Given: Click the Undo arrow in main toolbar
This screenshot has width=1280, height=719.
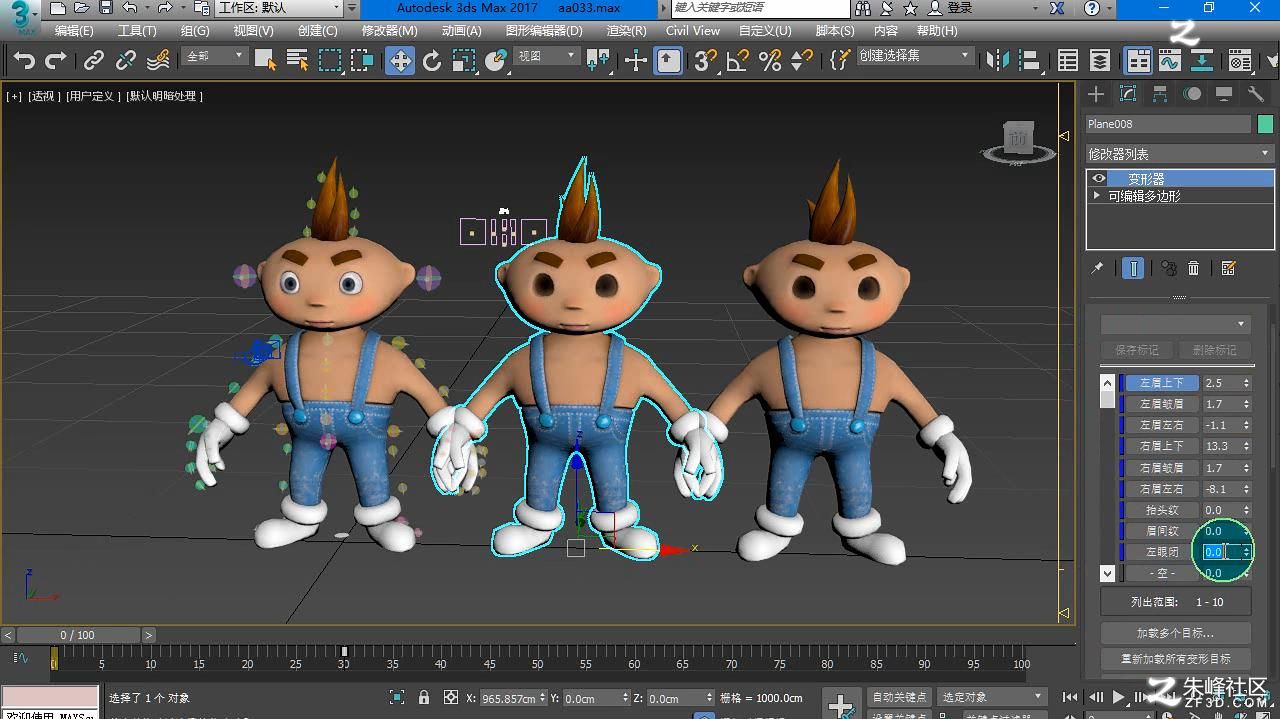Looking at the screenshot, I should tap(24, 60).
